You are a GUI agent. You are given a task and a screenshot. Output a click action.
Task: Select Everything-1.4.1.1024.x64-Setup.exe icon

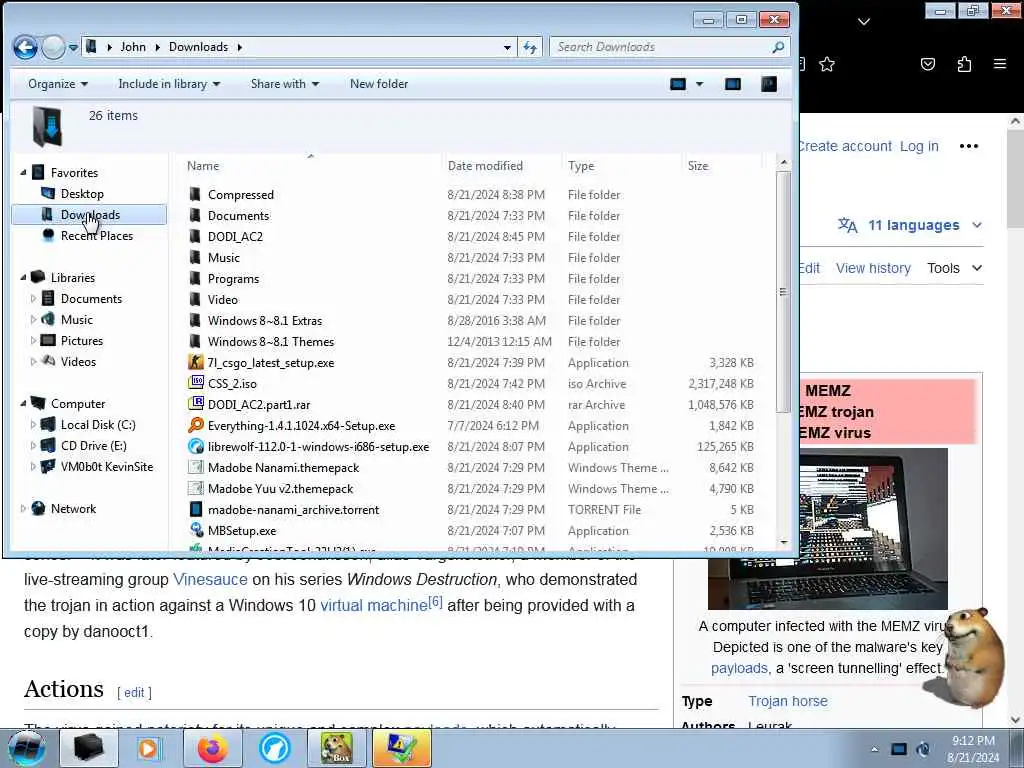(195, 424)
